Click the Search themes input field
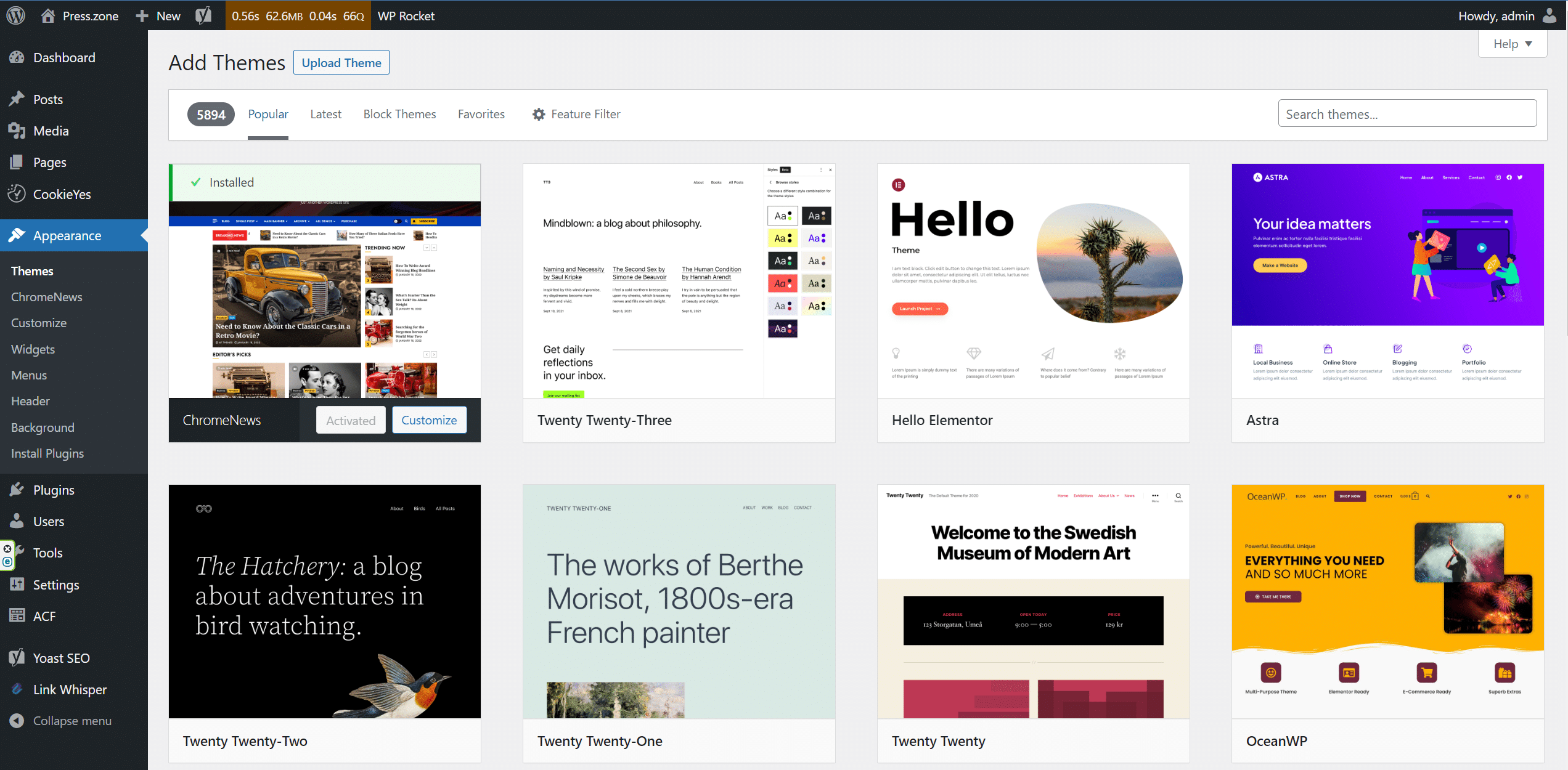The height and width of the screenshot is (770, 1568). pyautogui.click(x=1407, y=113)
